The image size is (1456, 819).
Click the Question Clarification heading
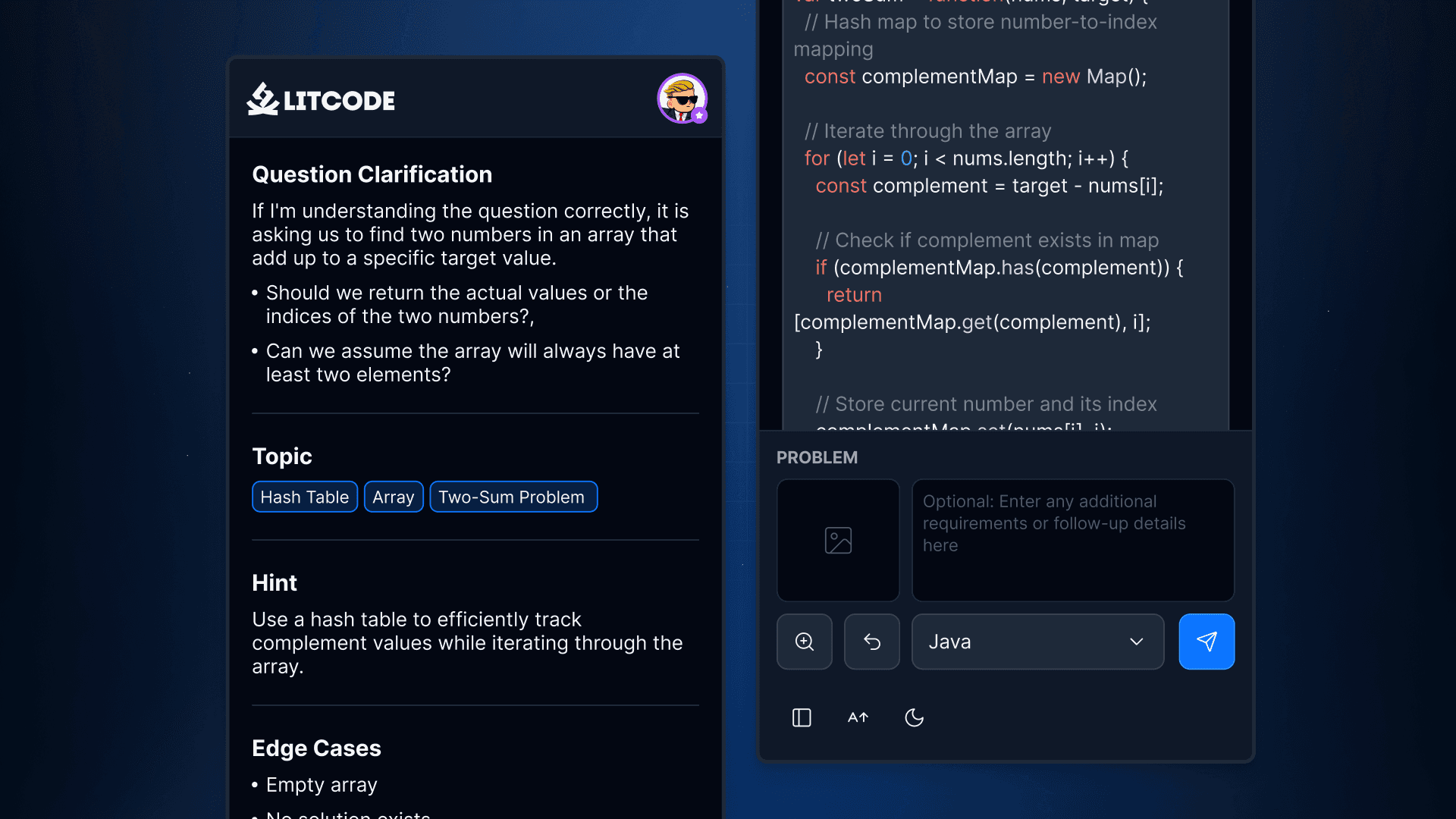pyautogui.click(x=372, y=174)
